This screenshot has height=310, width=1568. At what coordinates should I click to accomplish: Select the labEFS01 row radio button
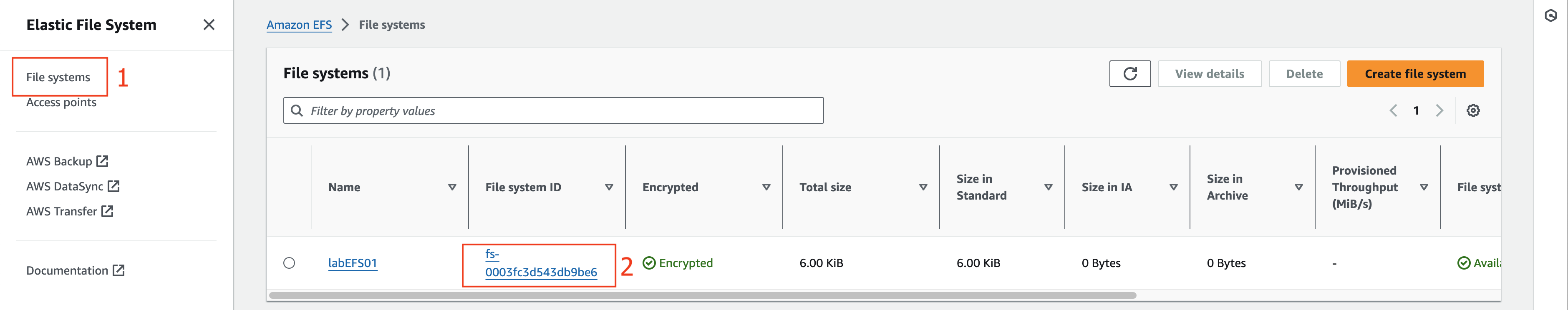[289, 262]
